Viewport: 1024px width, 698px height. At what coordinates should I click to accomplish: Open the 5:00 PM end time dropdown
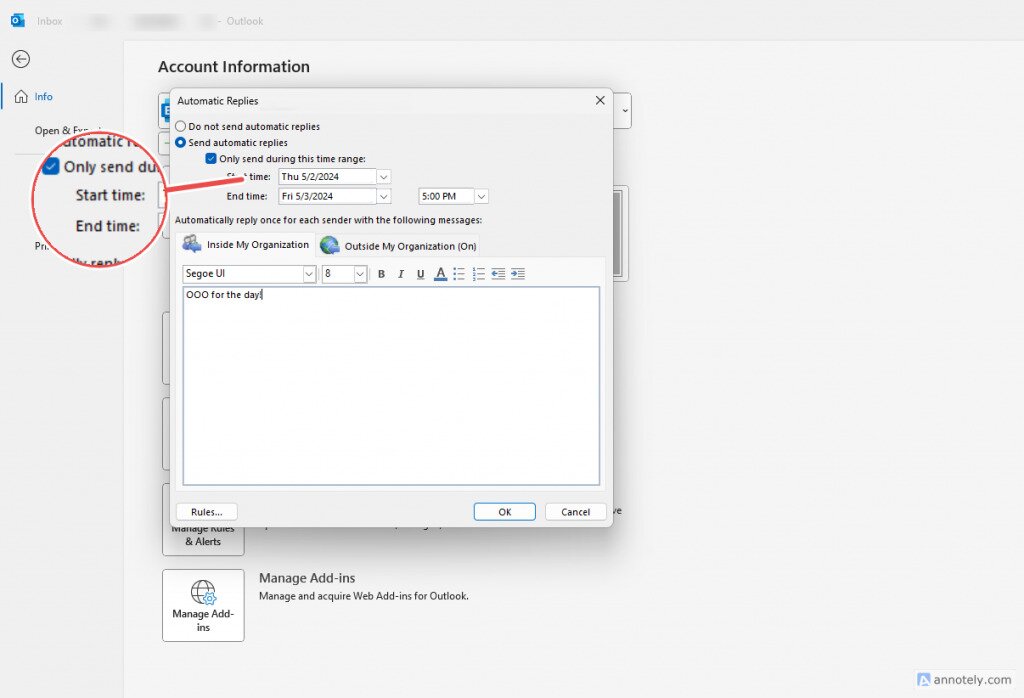(x=479, y=196)
